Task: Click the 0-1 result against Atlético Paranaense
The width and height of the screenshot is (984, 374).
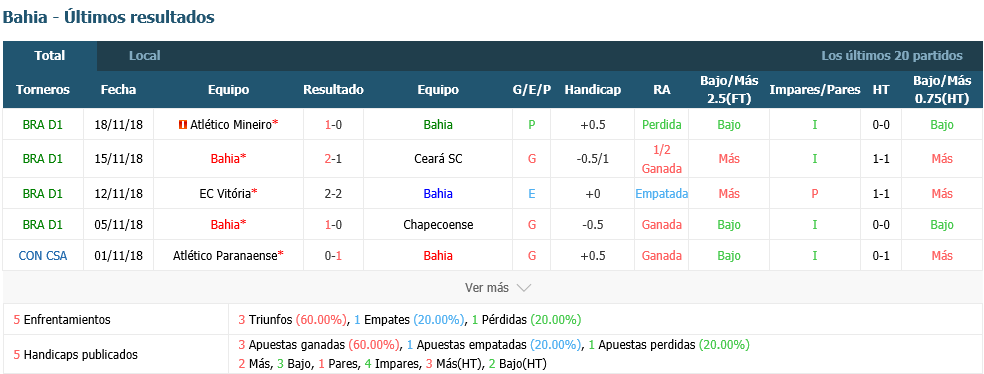Action: (x=333, y=255)
